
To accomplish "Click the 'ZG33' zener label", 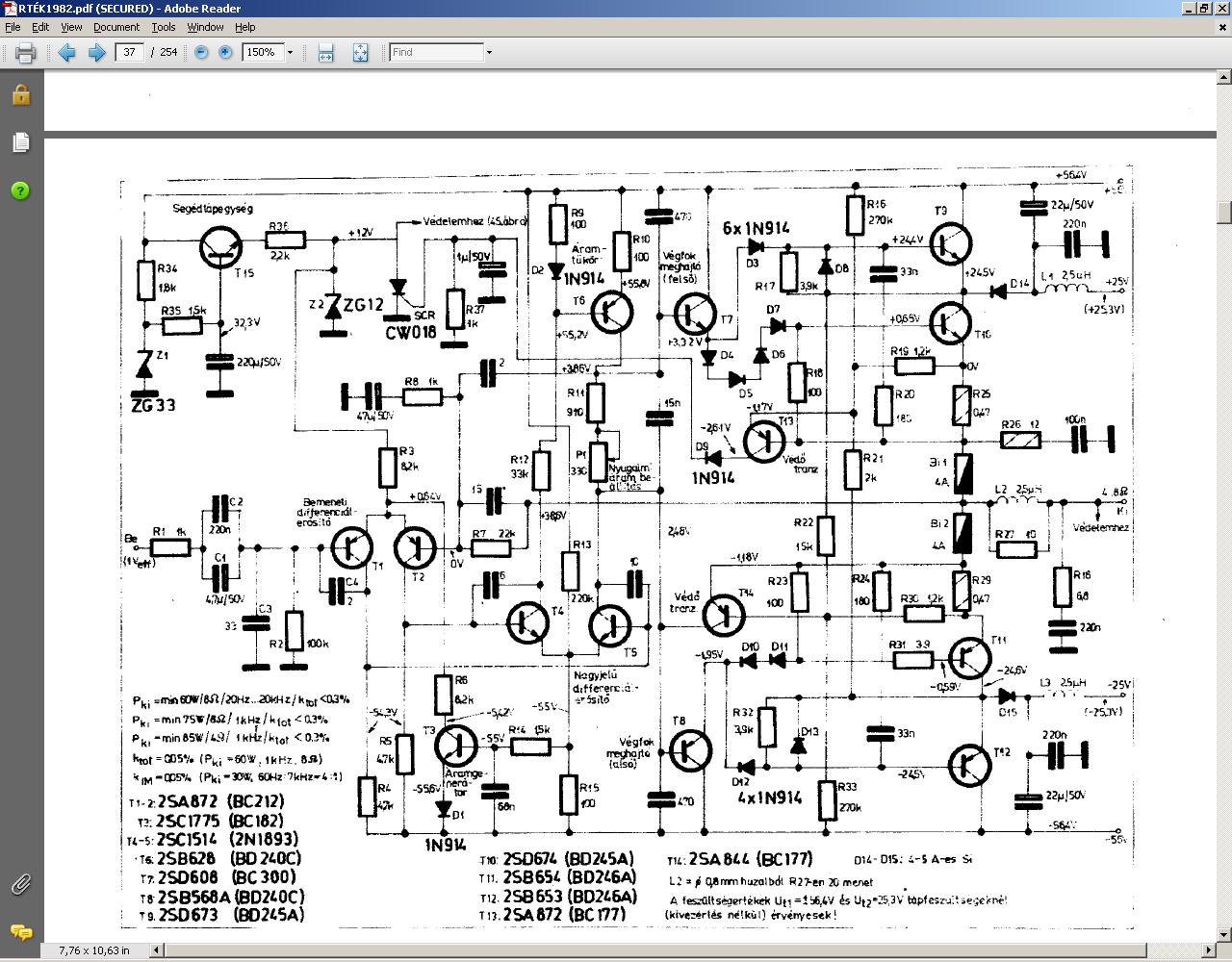I will click(154, 405).
